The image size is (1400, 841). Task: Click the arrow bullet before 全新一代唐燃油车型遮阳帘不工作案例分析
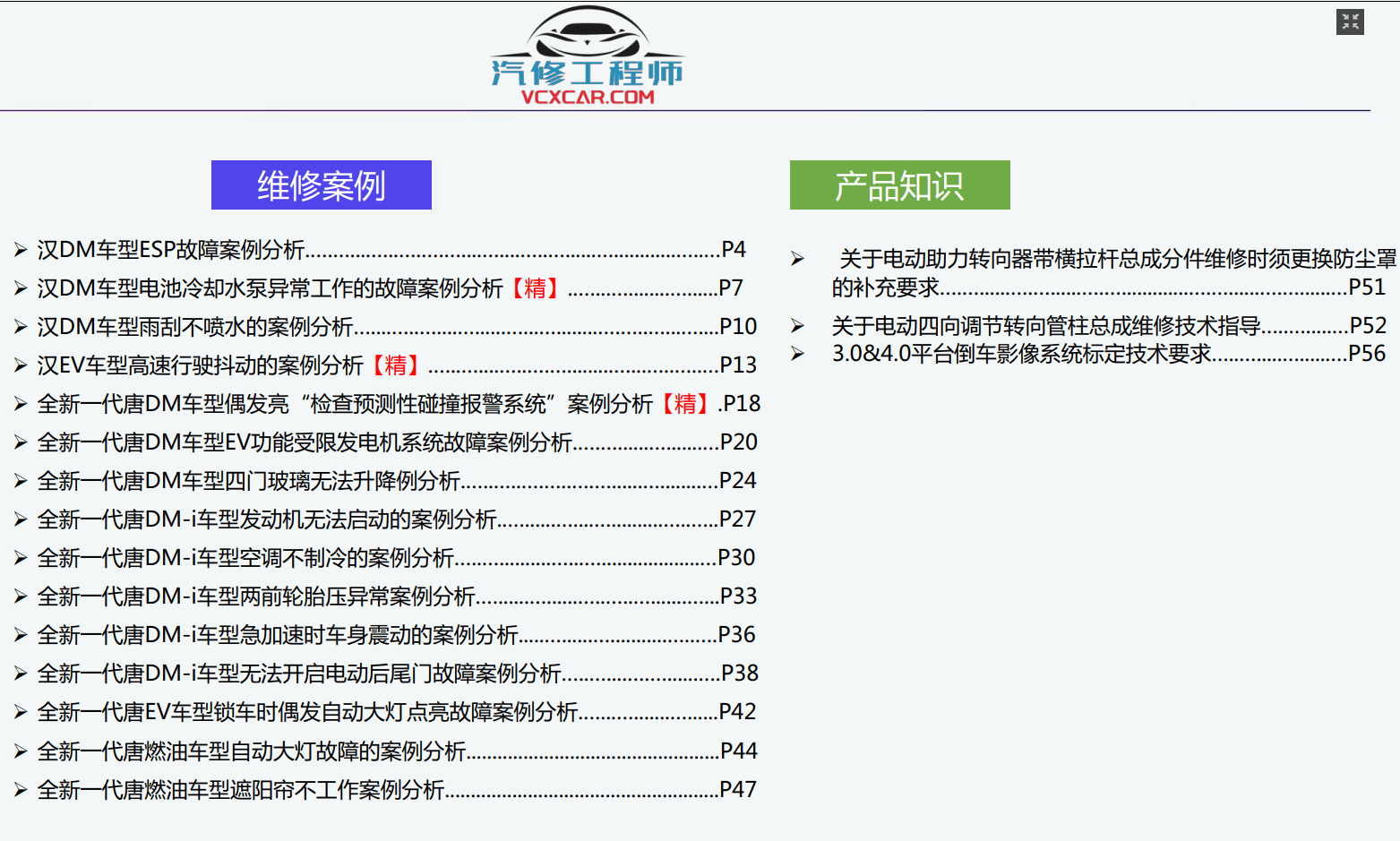coord(20,789)
